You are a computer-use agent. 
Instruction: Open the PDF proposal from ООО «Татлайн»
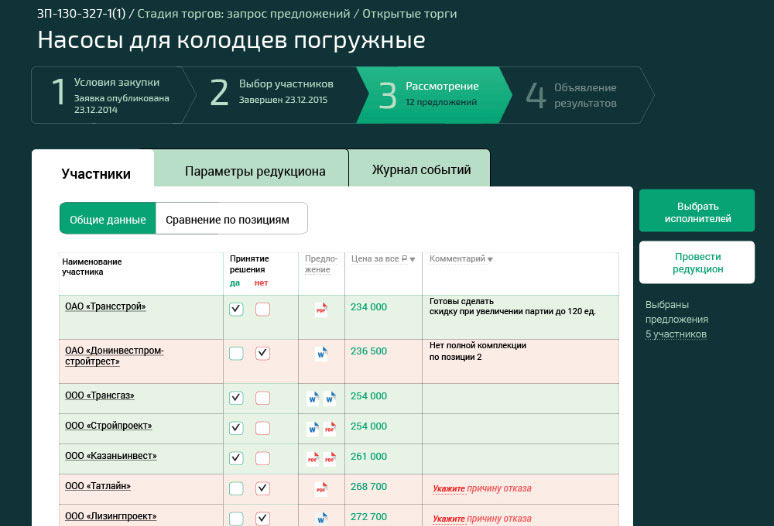pos(321,489)
